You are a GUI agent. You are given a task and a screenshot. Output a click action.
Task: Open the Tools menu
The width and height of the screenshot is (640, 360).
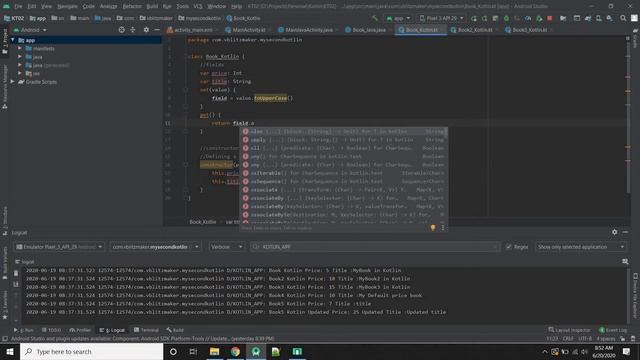pos(182,6)
